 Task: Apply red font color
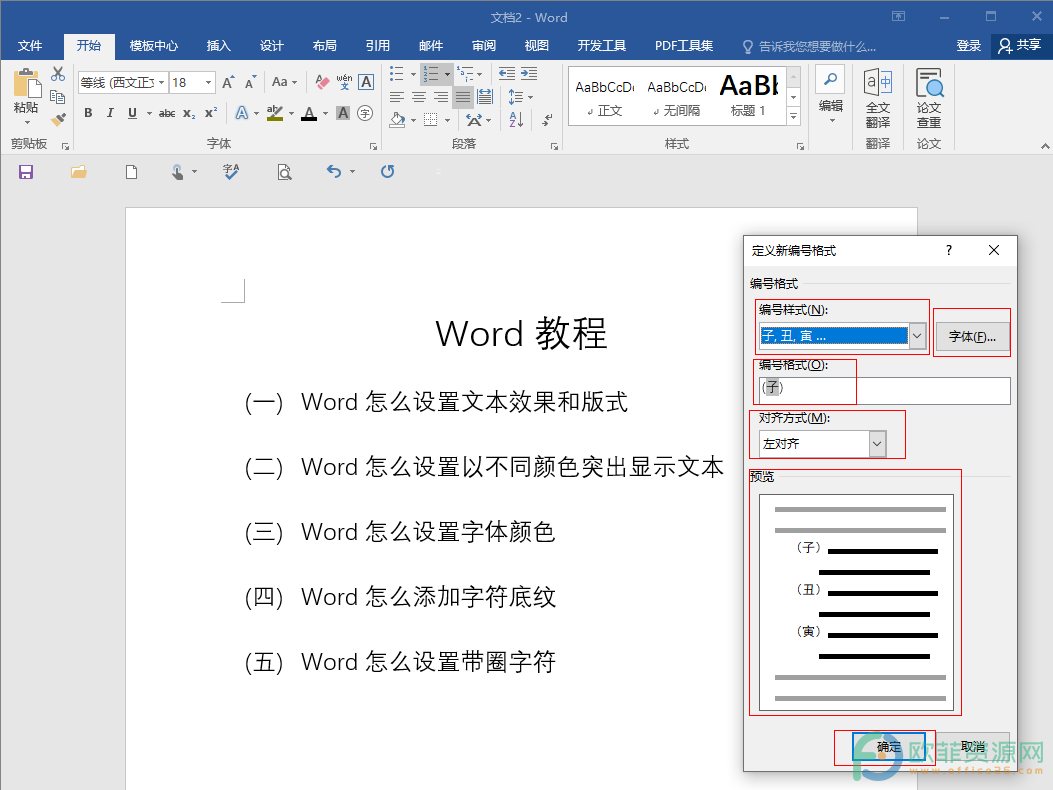point(309,113)
